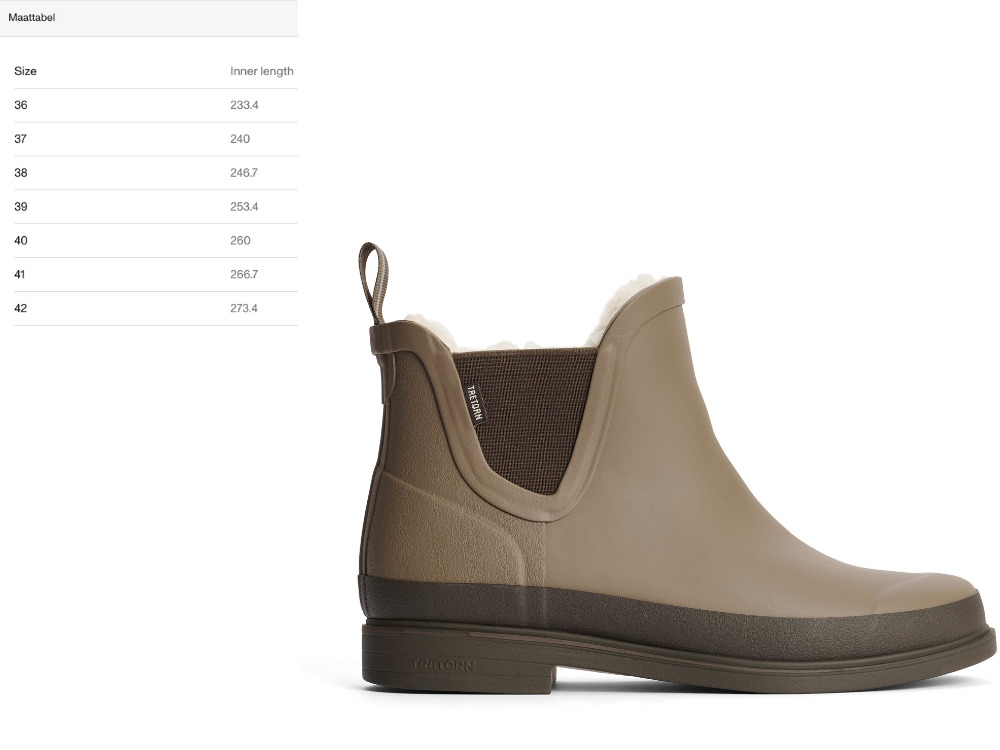Click the Size column header

coord(25,71)
